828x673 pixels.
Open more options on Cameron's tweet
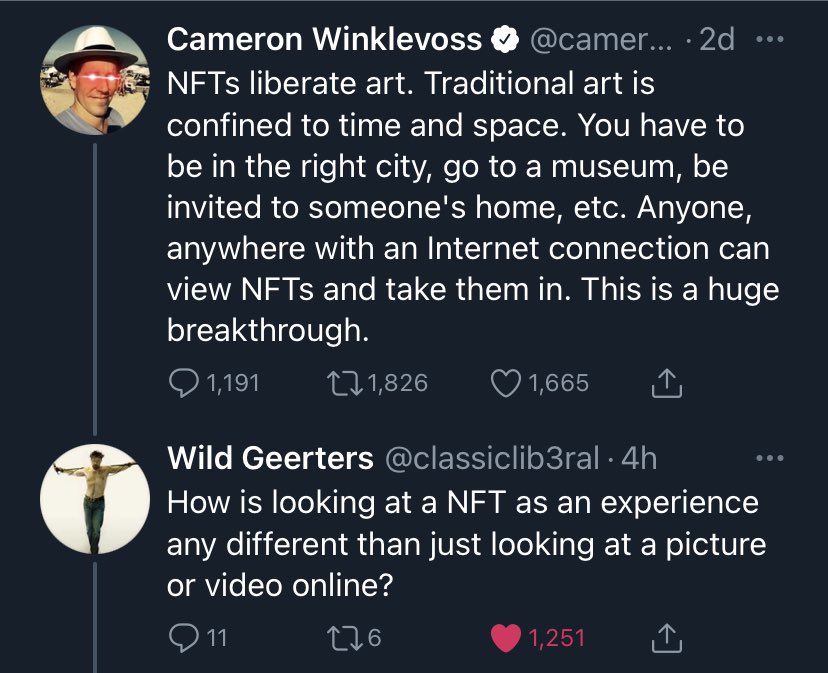[x=767, y=40]
